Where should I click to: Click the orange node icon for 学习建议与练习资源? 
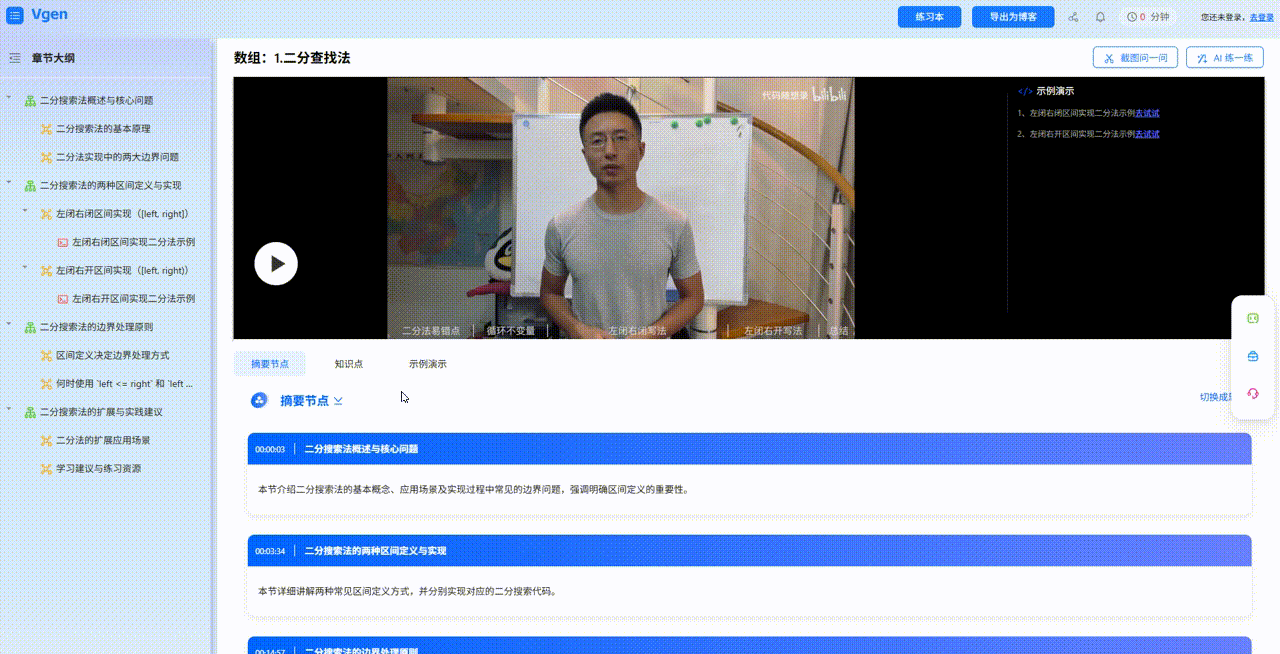46,468
